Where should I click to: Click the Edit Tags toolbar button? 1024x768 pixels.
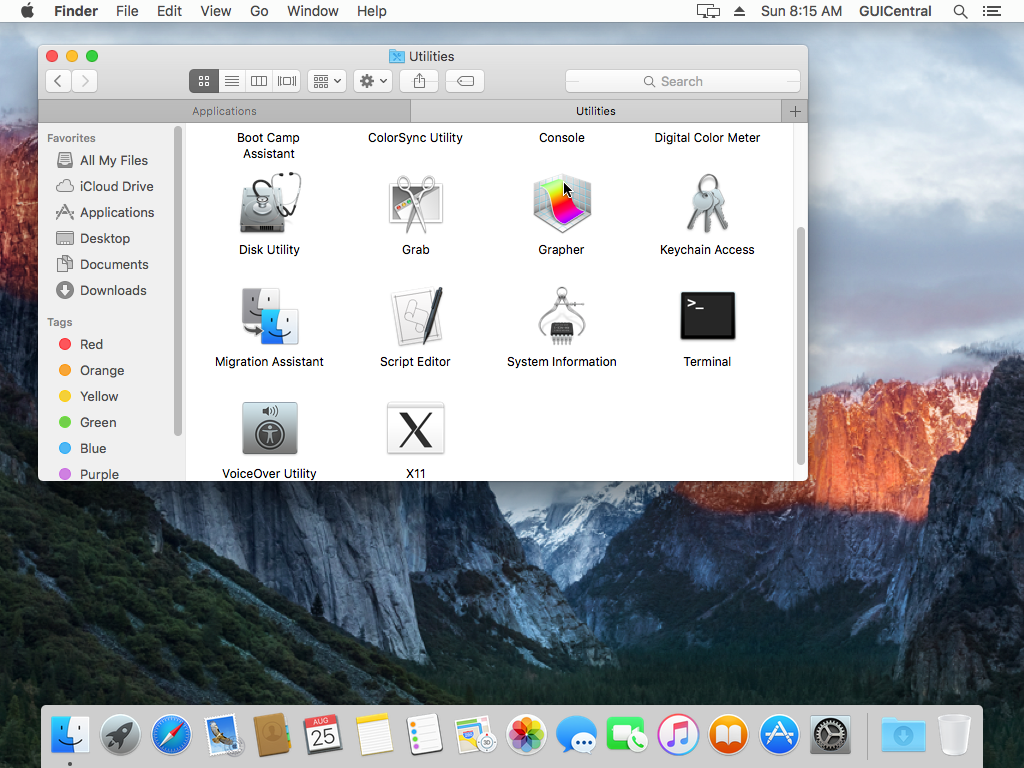click(465, 81)
